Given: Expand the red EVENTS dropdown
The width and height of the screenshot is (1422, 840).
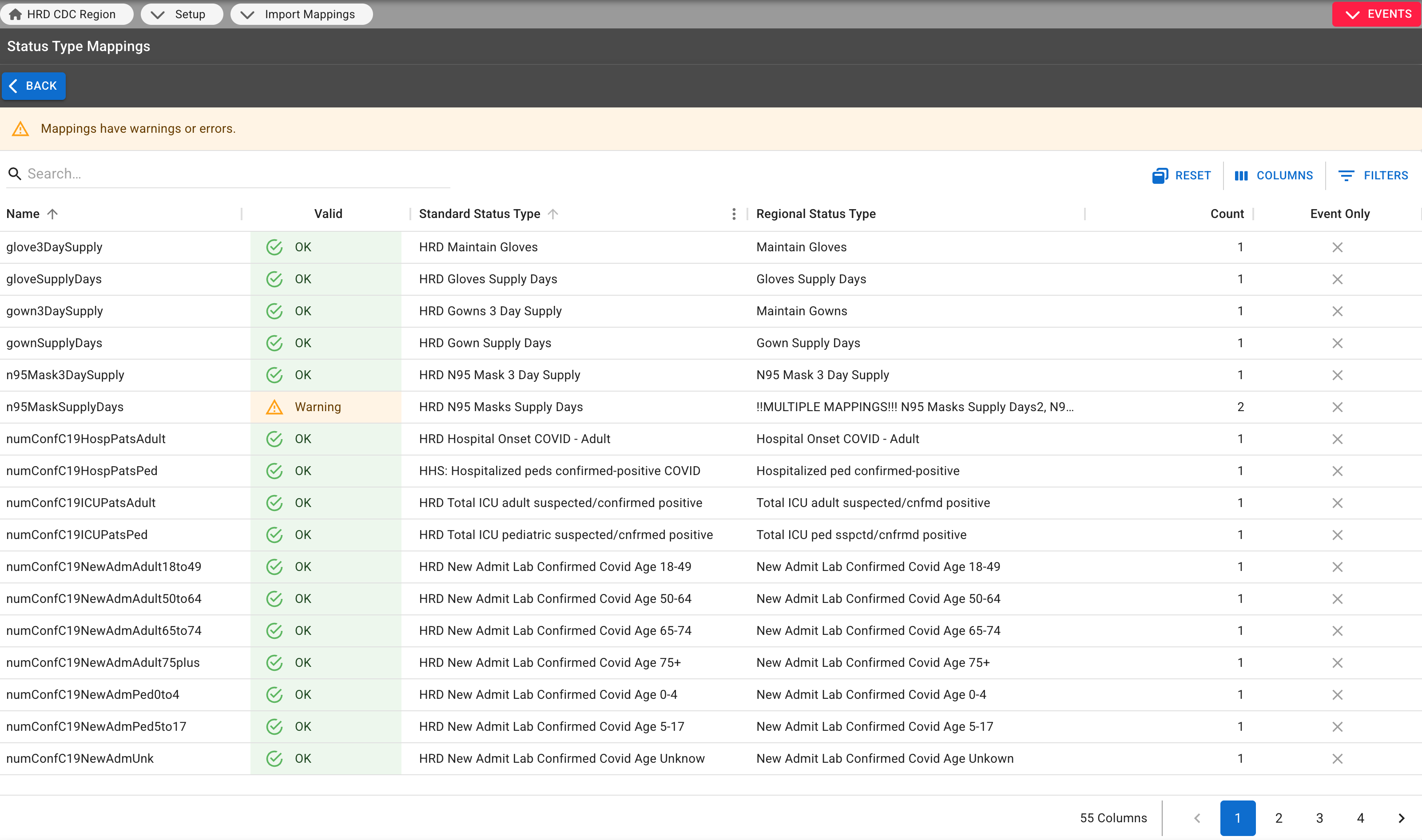Looking at the screenshot, I should click(x=1376, y=14).
